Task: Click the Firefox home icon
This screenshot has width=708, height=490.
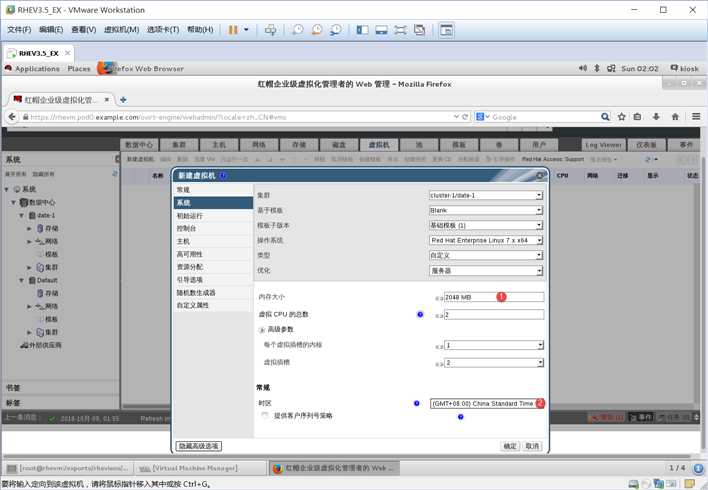Action: [675, 117]
